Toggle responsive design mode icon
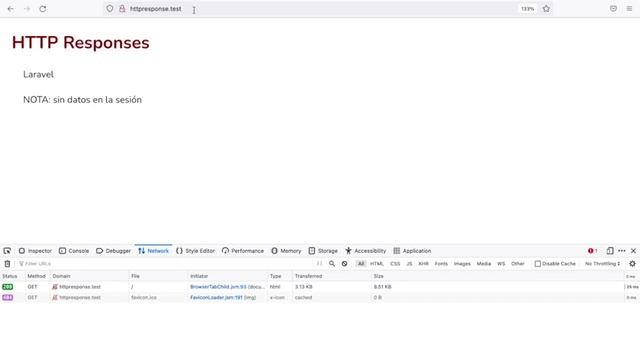Image resolution: width=640 pixels, height=360 pixels. pyautogui.click(x=610, y=251)
